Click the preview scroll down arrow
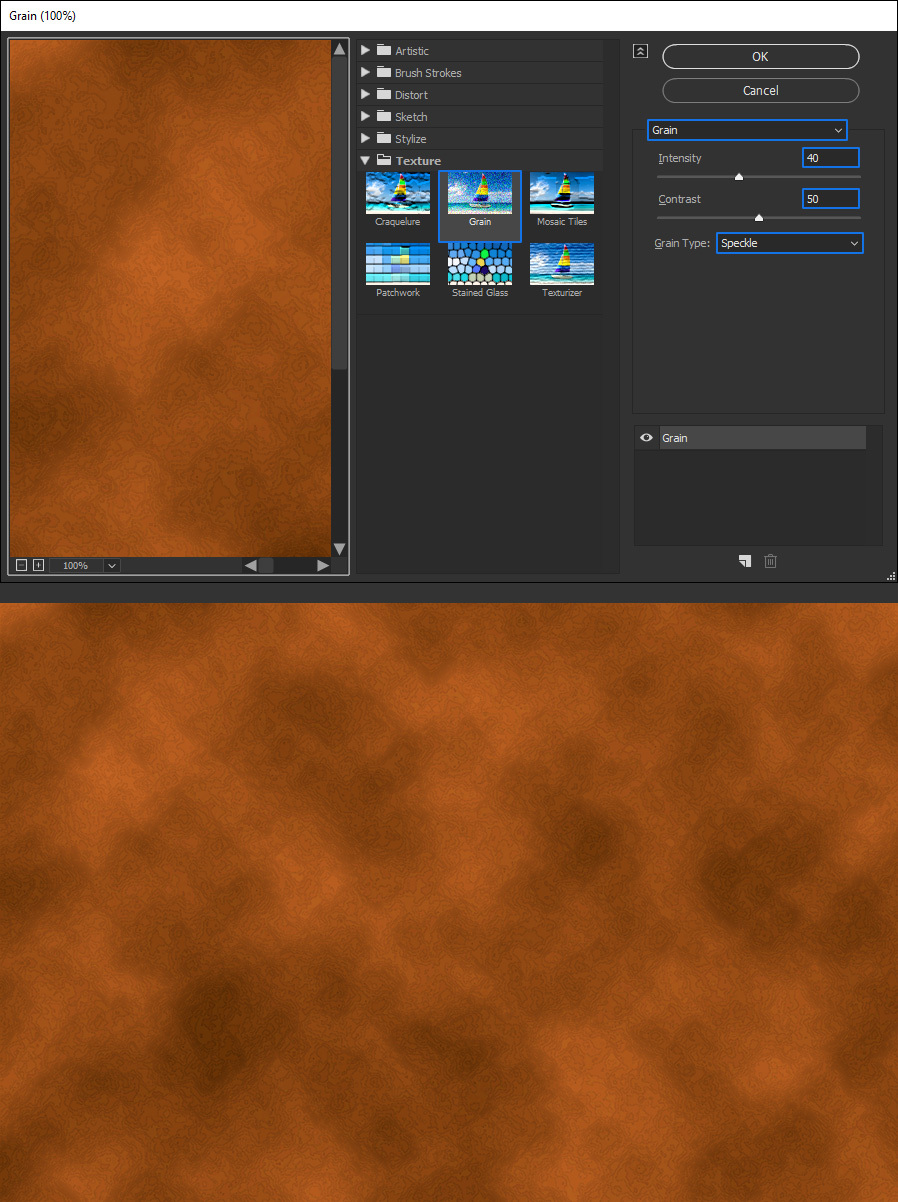 (339, 549)
